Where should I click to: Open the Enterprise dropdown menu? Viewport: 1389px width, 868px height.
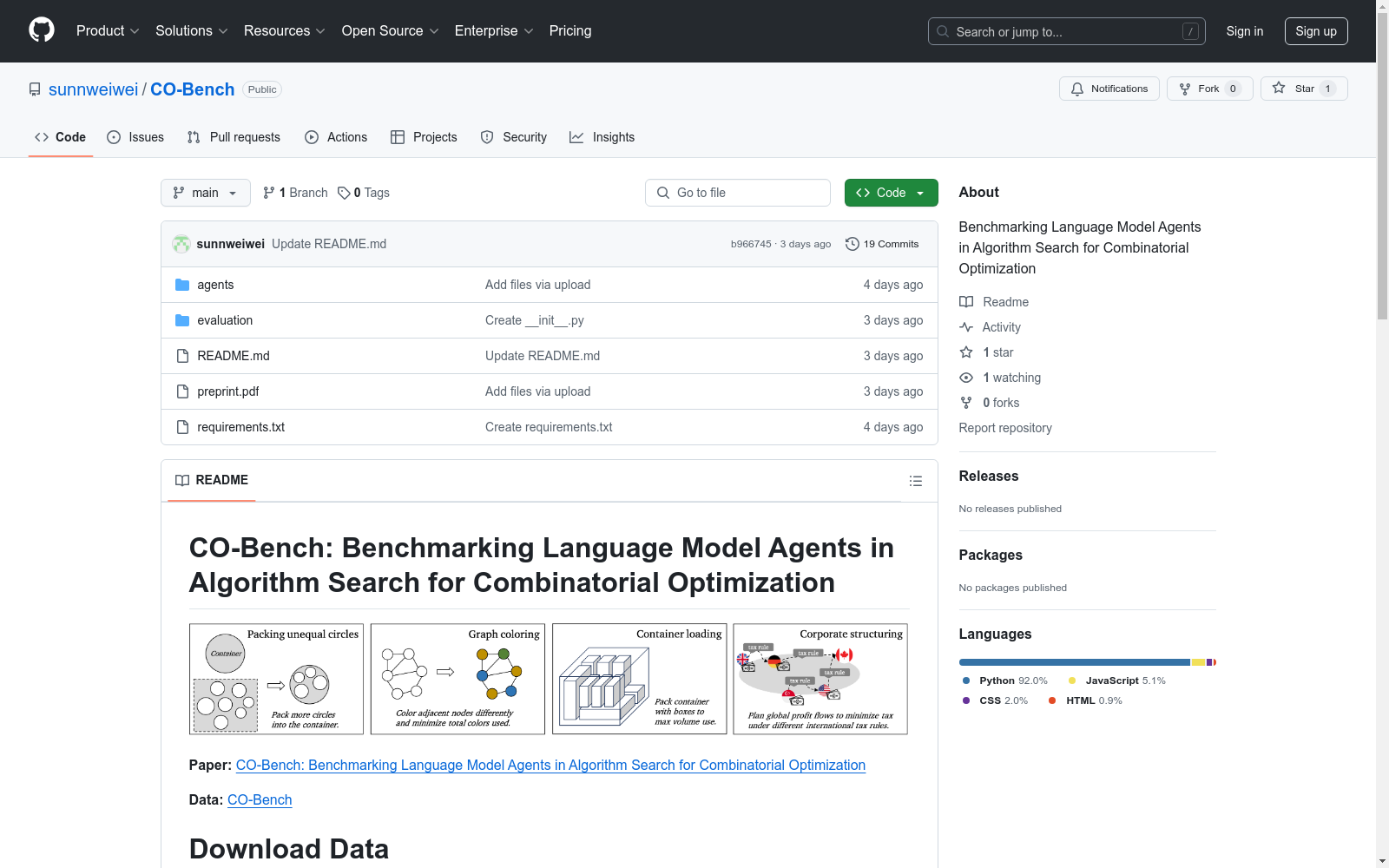494,31
